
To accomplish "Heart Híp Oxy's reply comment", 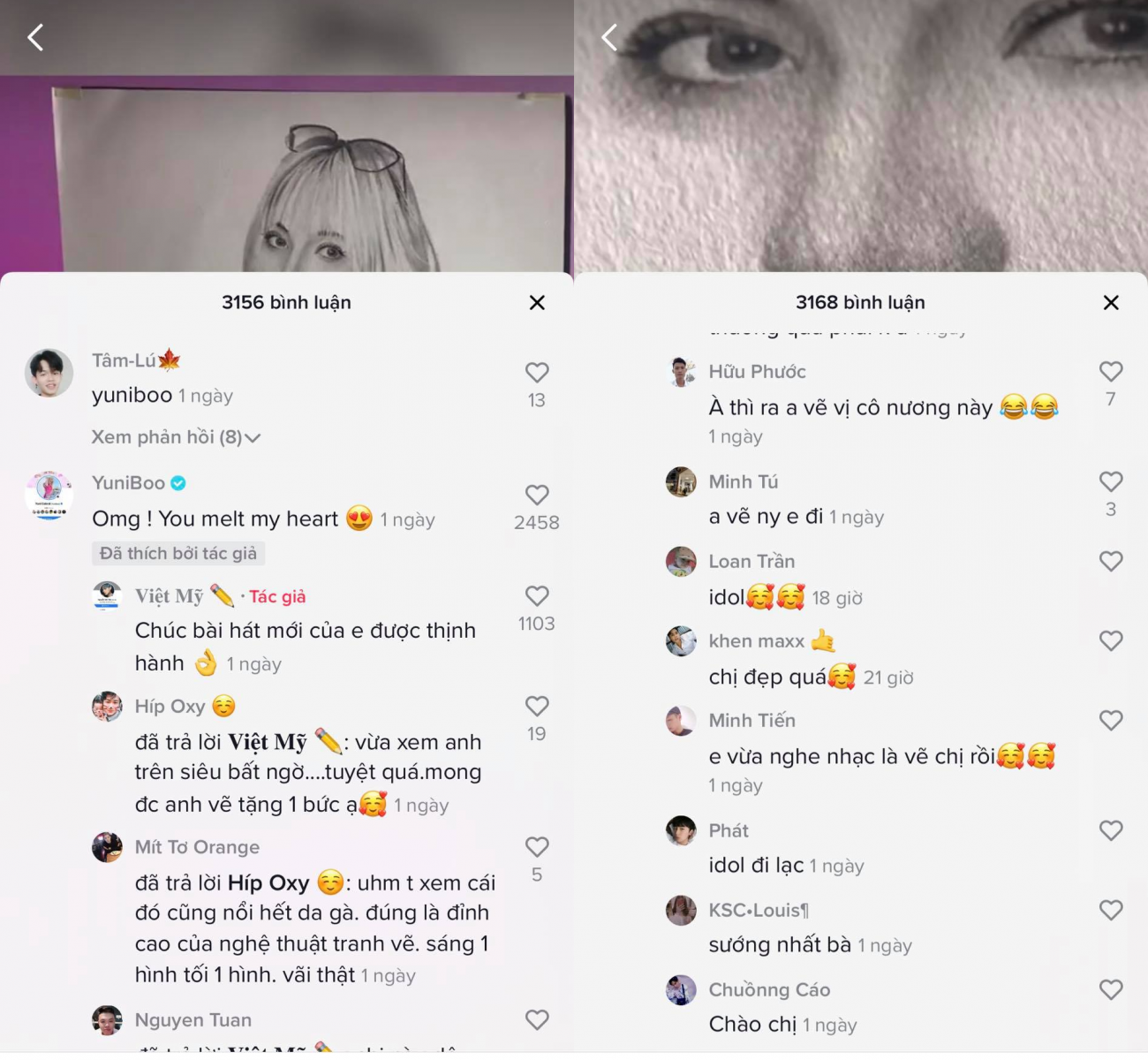I will tap(537, 707).
